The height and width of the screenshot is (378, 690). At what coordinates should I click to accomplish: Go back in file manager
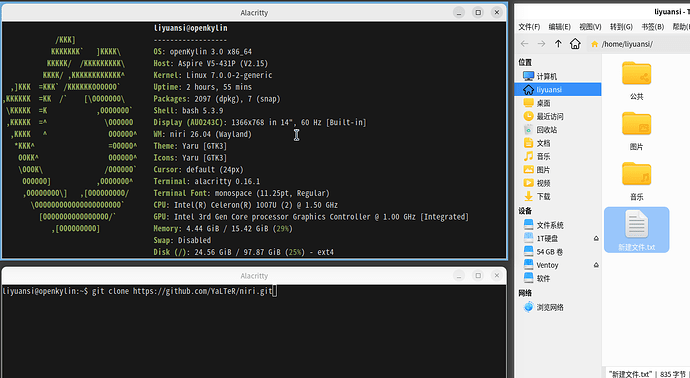[x=524, y=44]
